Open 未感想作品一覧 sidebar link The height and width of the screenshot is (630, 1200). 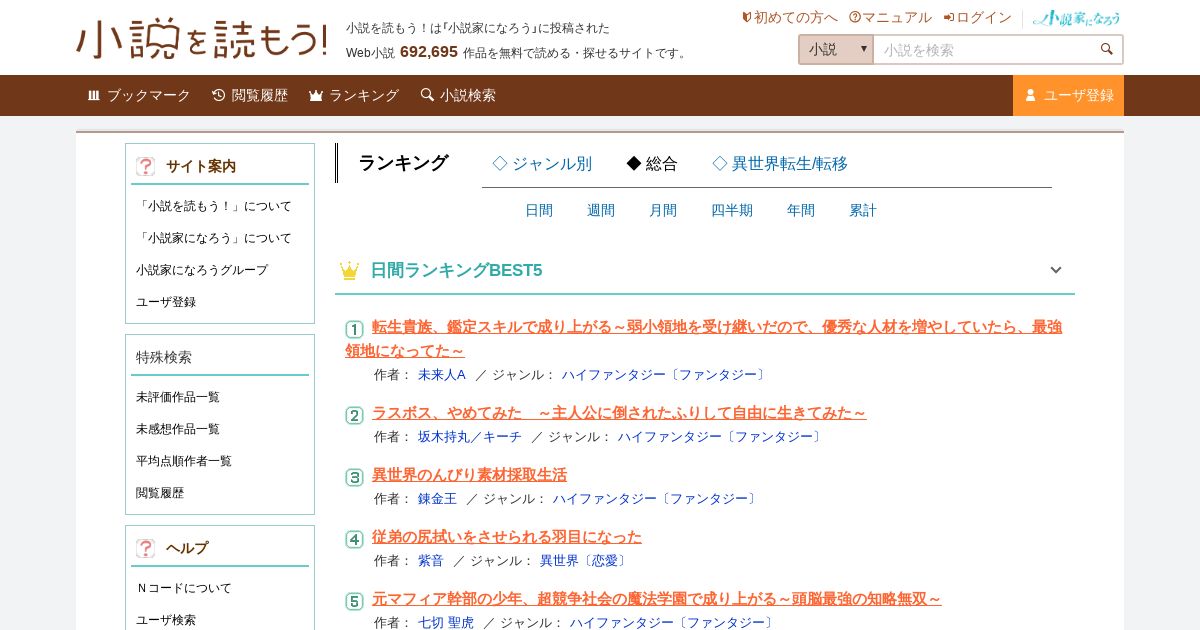click(x=178, y=429)
